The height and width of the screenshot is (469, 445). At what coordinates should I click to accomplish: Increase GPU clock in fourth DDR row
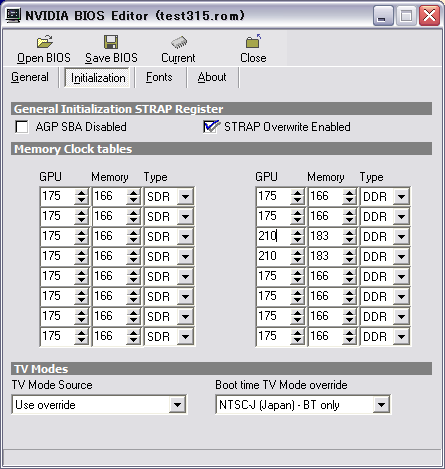[x=297, y=253]
